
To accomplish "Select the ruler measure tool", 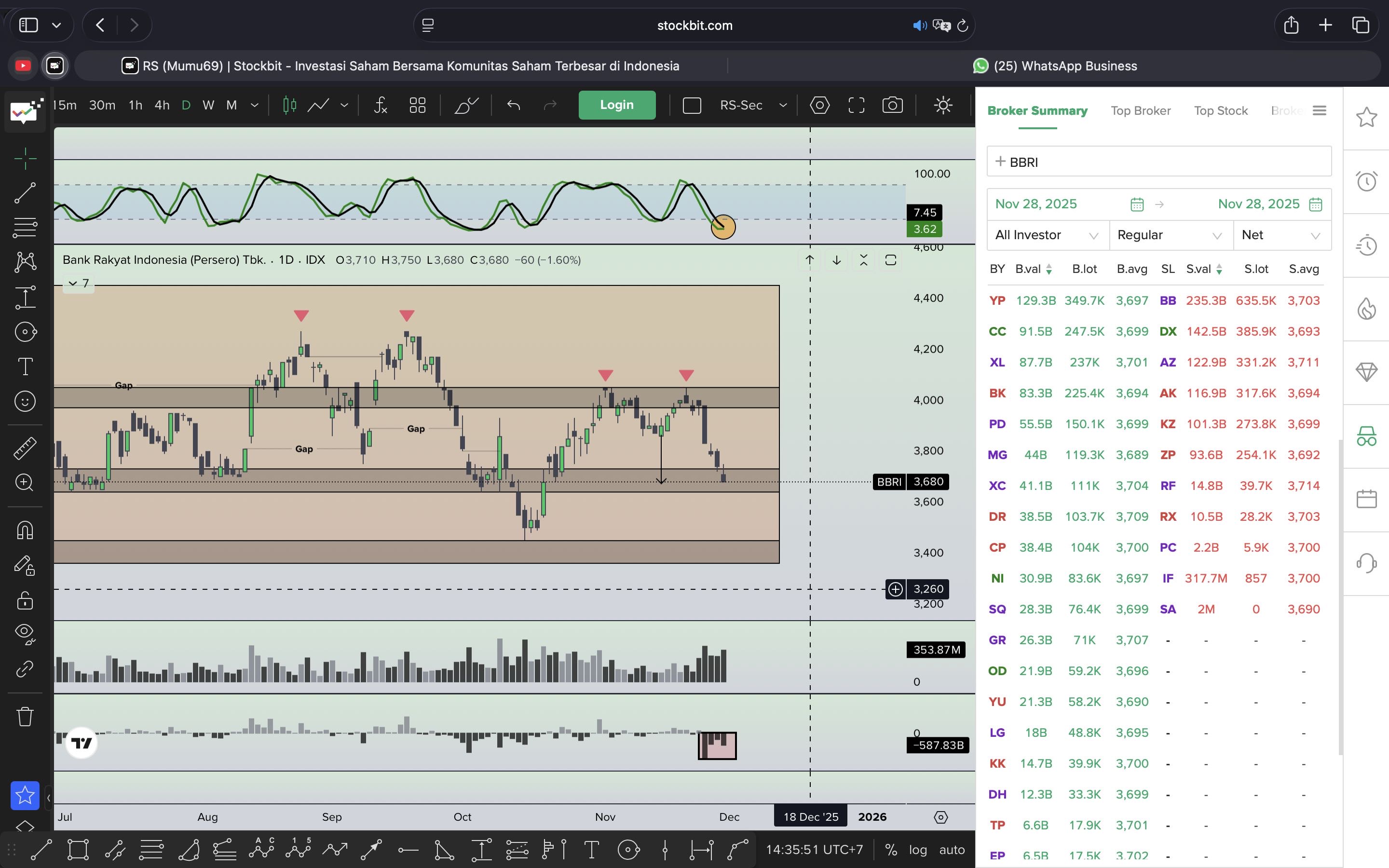I will [x=25, y=448].
